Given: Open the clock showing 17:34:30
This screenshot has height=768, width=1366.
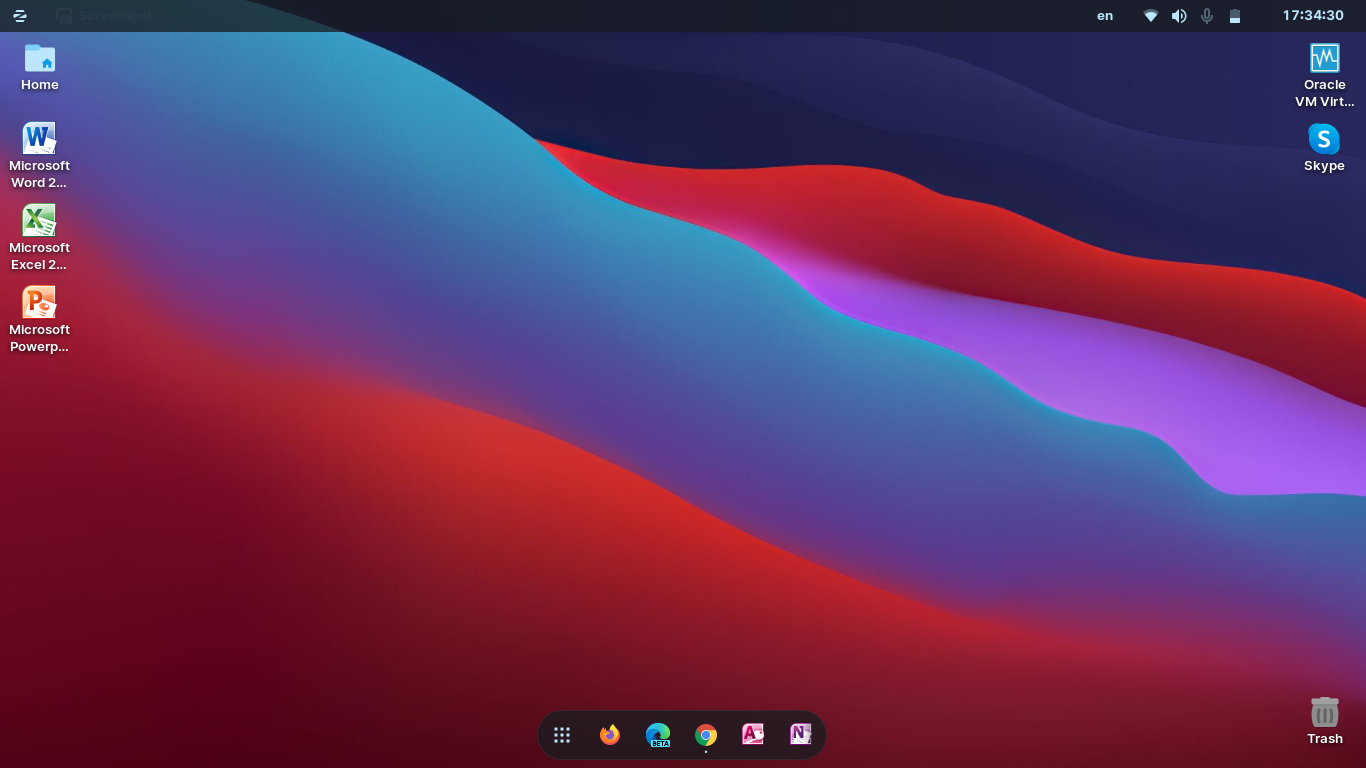Looking at the screenshot, I should click(1313, 16).
